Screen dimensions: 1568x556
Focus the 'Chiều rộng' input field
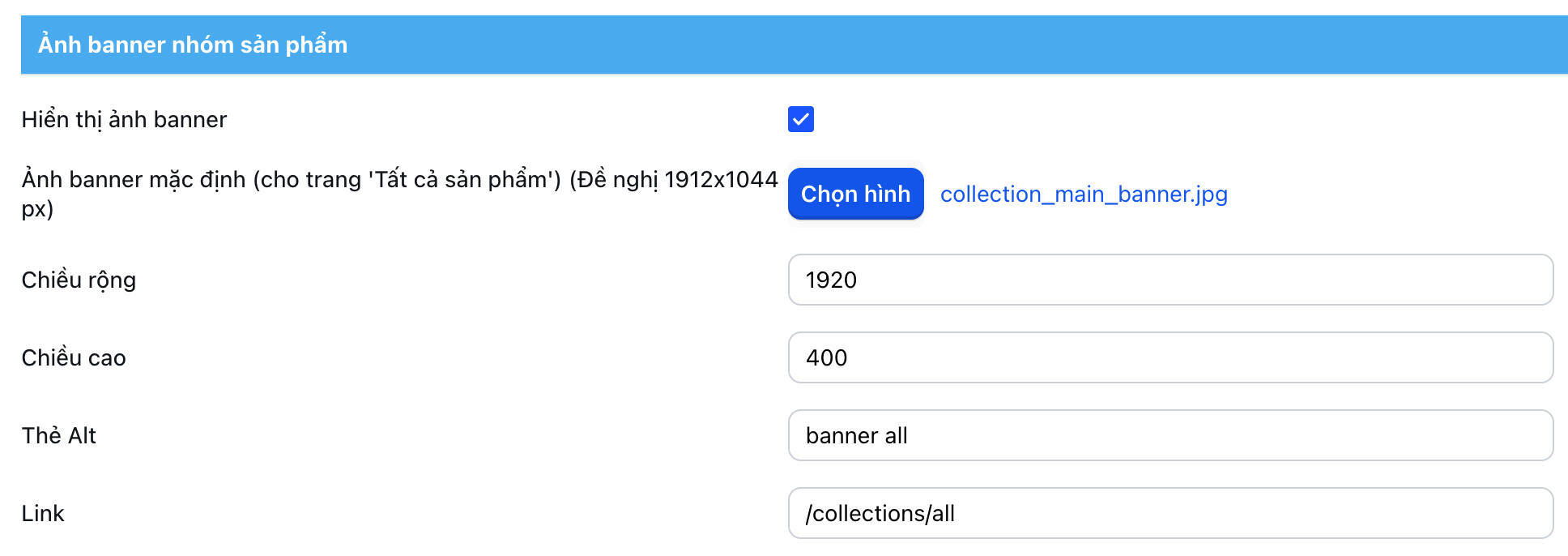[x=1170, y=280]
